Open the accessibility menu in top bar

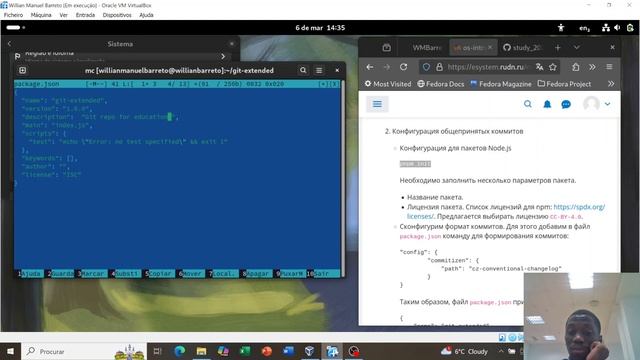[x=561, y=28]
